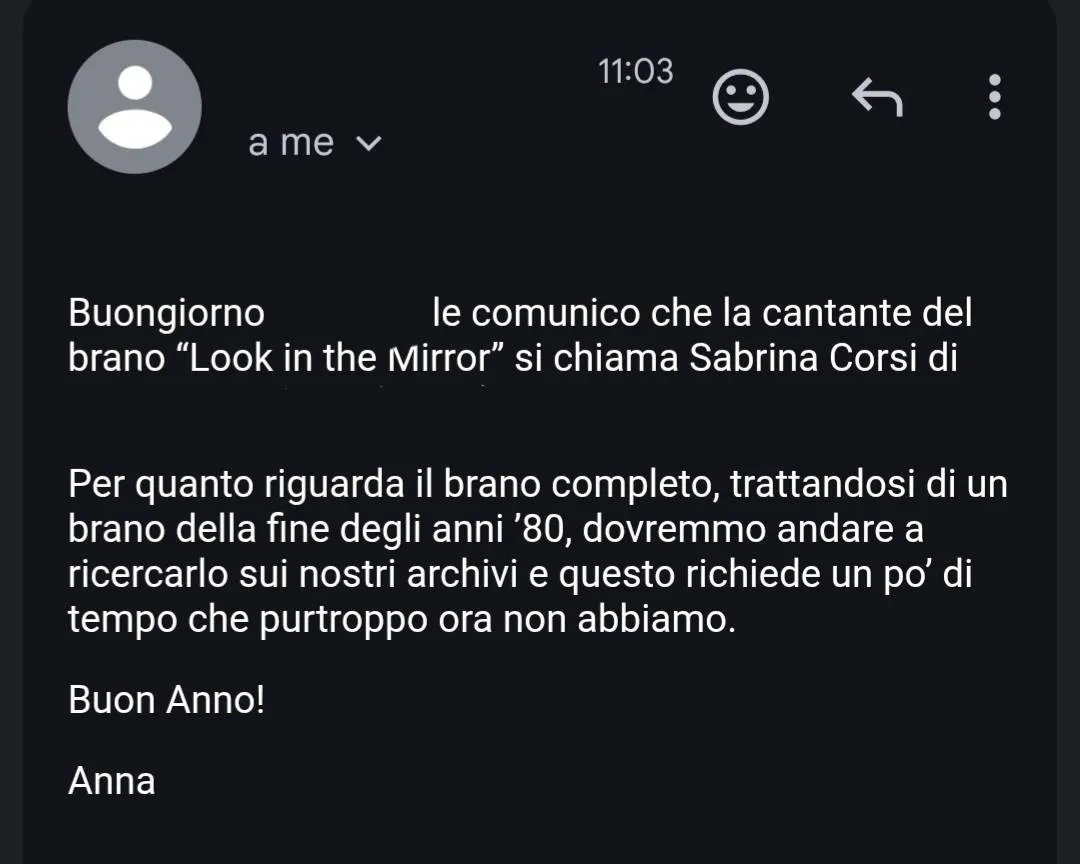Tap the blank redacted area after "Buongiorno"
This screenshot has width=1080, height=864.
coord(349,313)
